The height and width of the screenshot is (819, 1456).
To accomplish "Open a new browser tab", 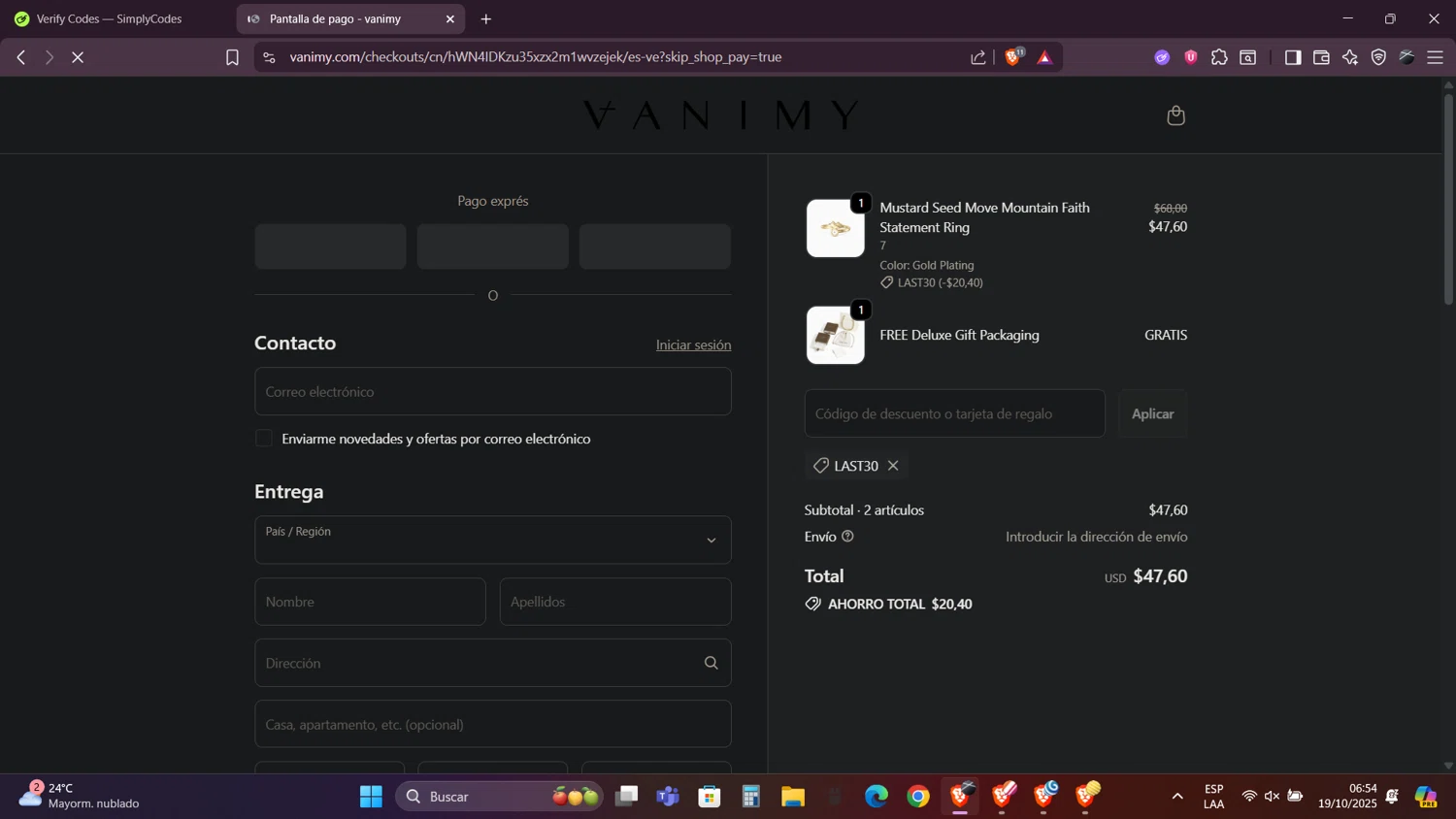I will 486,18.
